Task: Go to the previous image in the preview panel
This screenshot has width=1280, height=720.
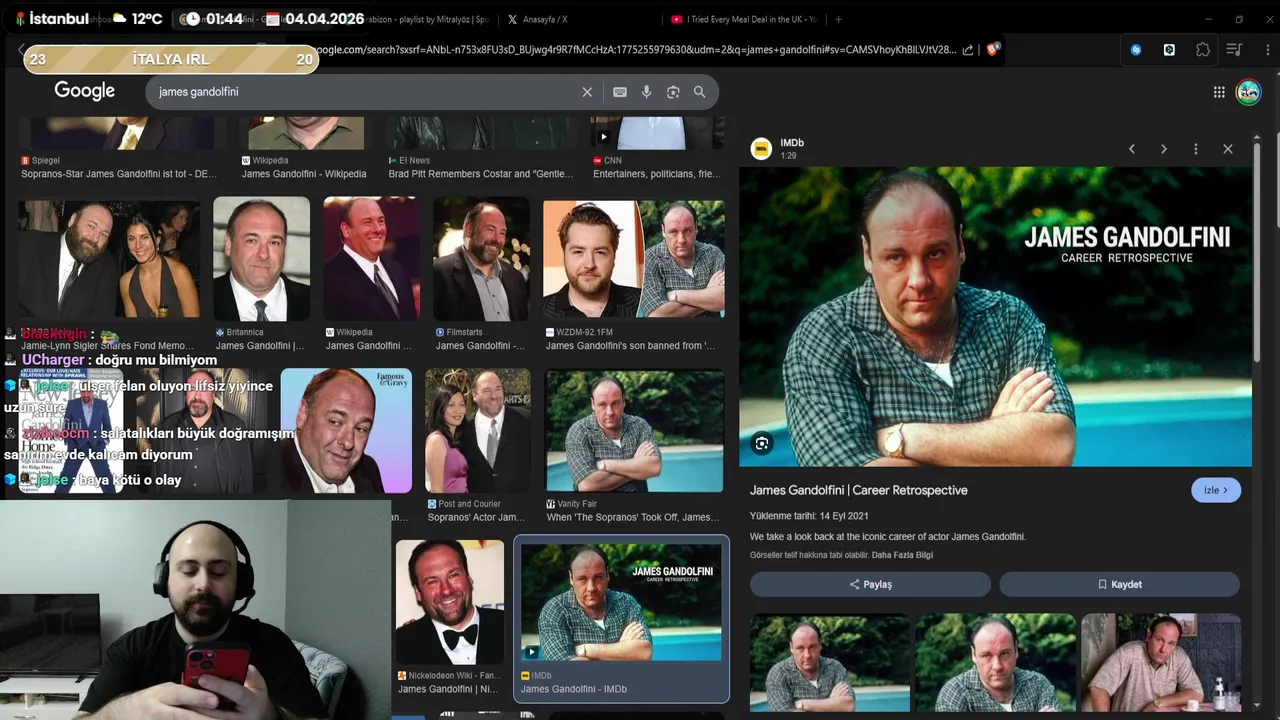Action: click(1132, 149)
